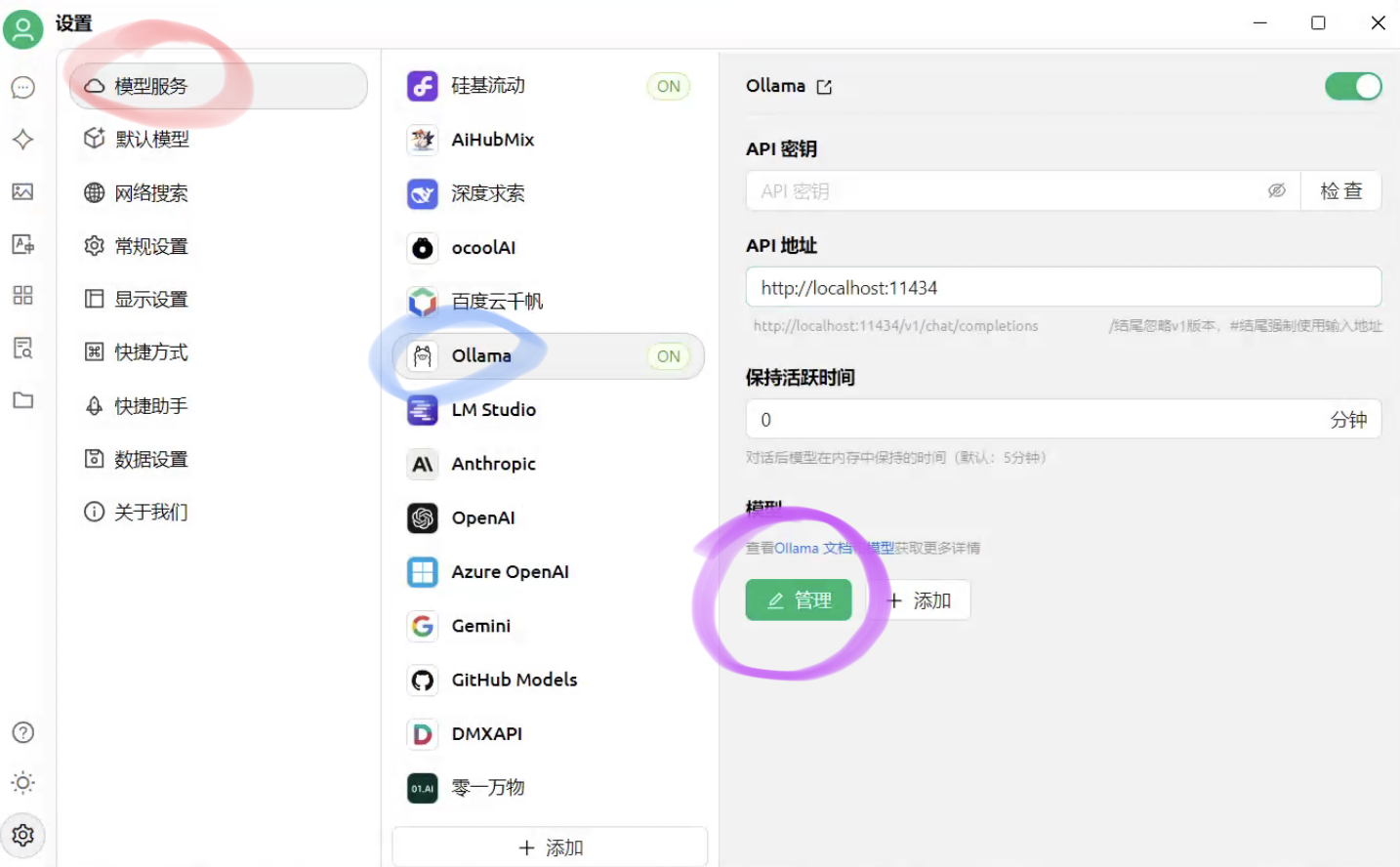The width and height of the screenshot is (1400, 867).
Task: Open the 网络搜索 settings menu
Action: click(x=219, y=192)
